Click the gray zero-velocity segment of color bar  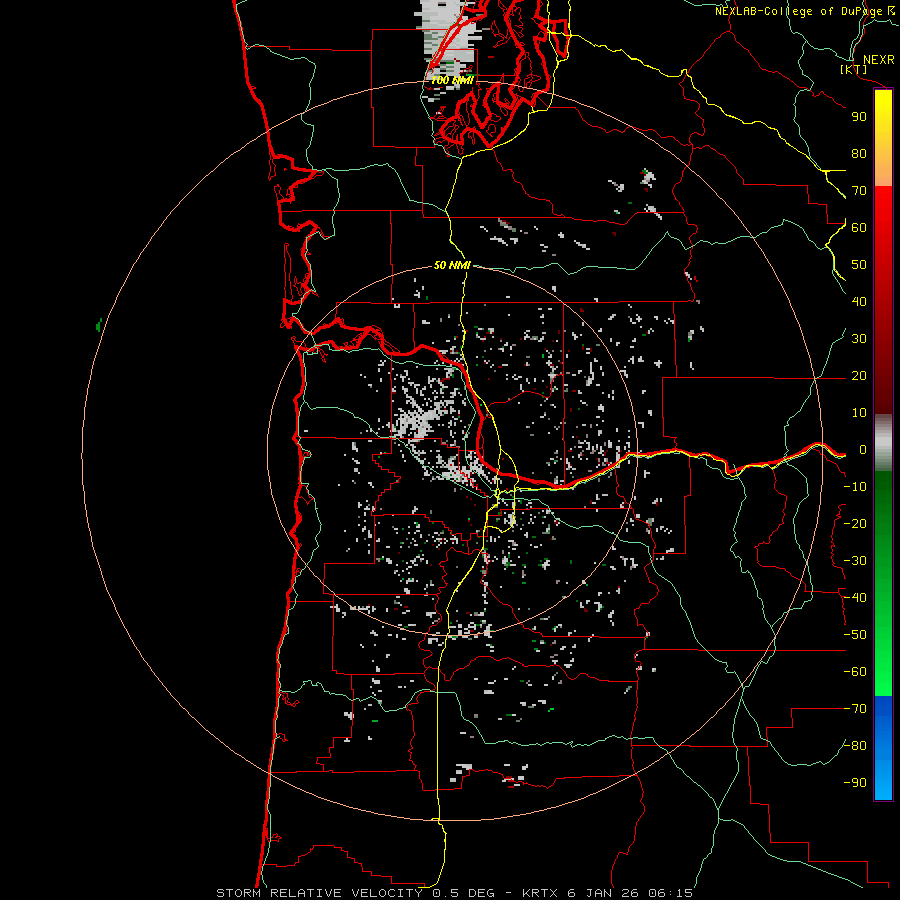[883, 443]
